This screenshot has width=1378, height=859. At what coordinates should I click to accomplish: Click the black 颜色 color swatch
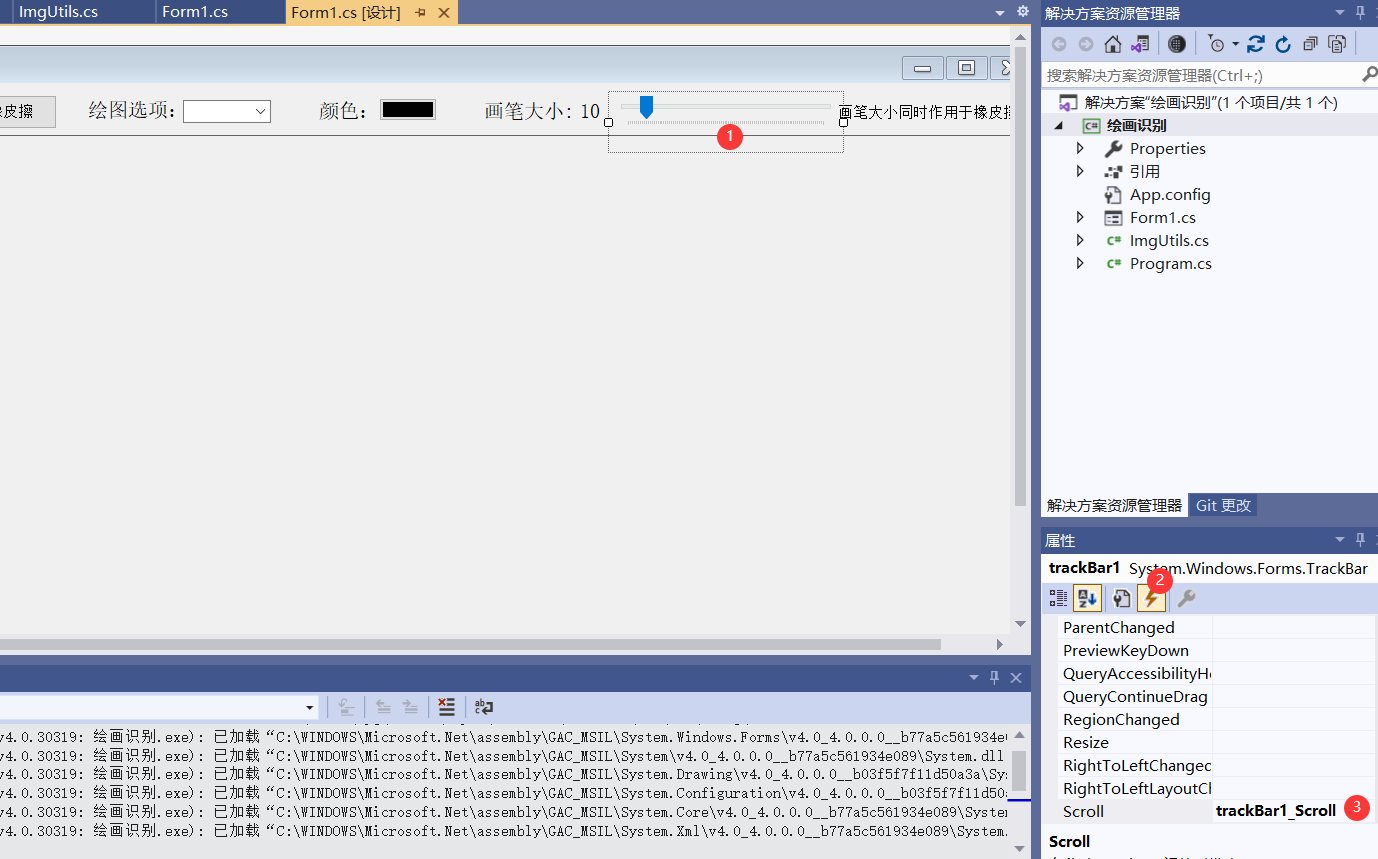pos(408,110)
